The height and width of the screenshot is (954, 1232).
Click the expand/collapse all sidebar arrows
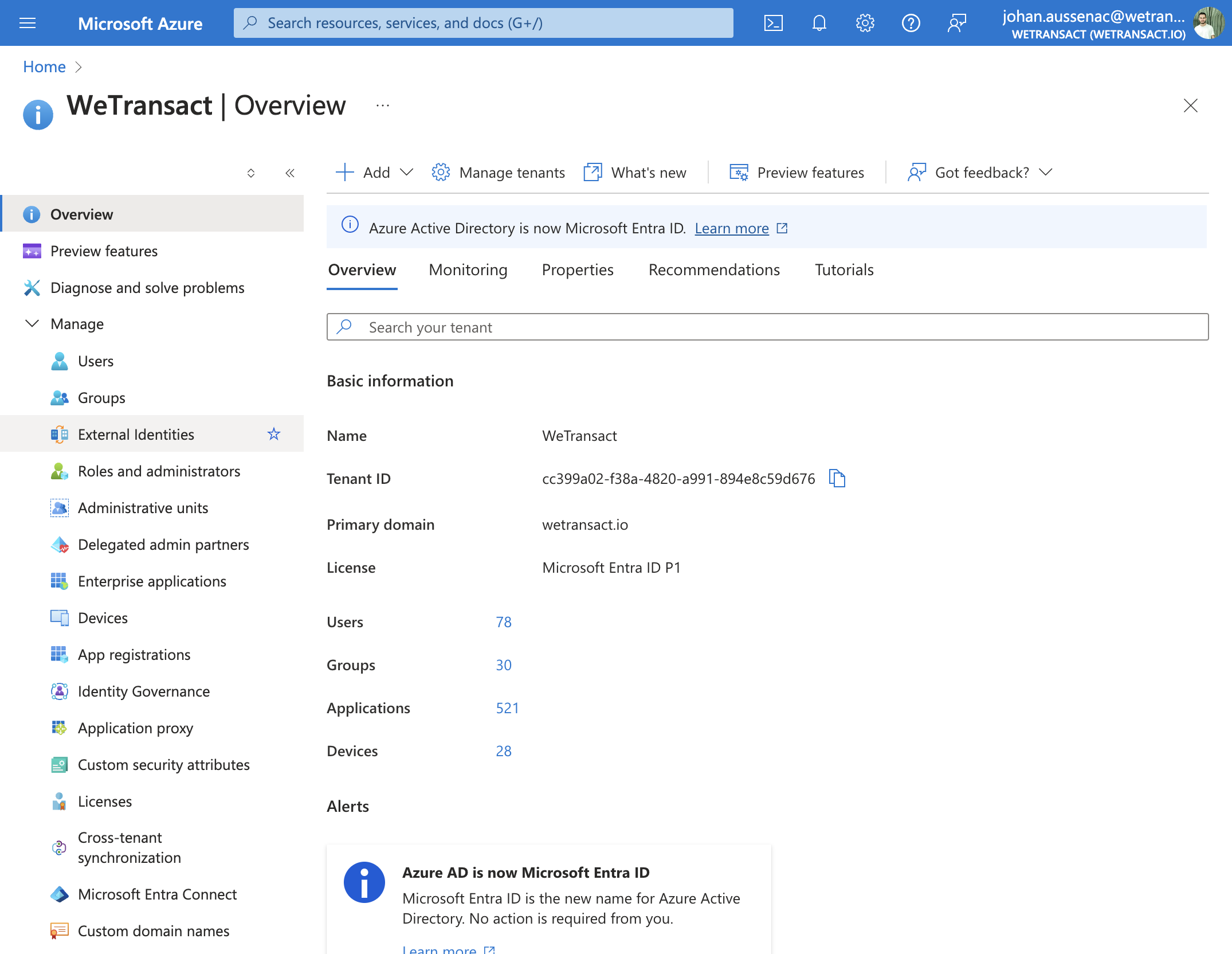251,173
